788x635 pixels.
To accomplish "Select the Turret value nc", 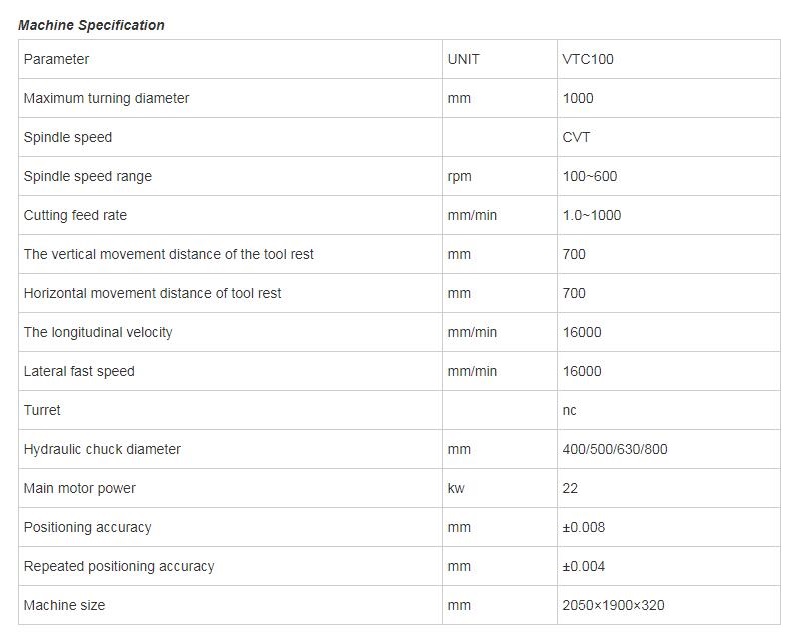I will tap(569, 410).
